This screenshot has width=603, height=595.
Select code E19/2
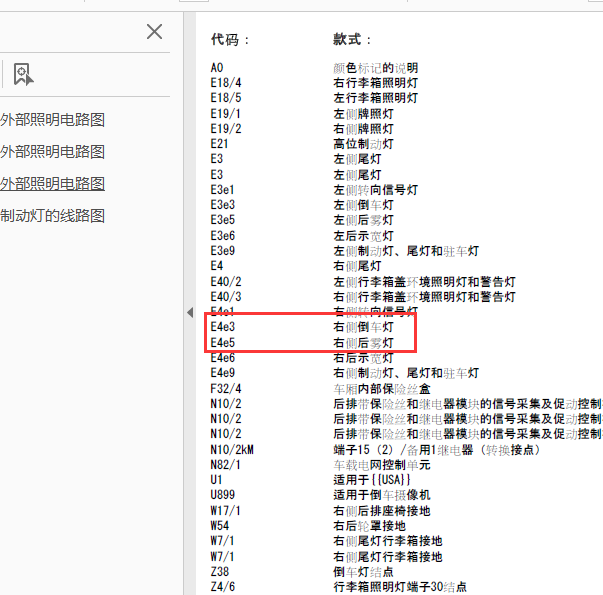(x=226, y=129)
